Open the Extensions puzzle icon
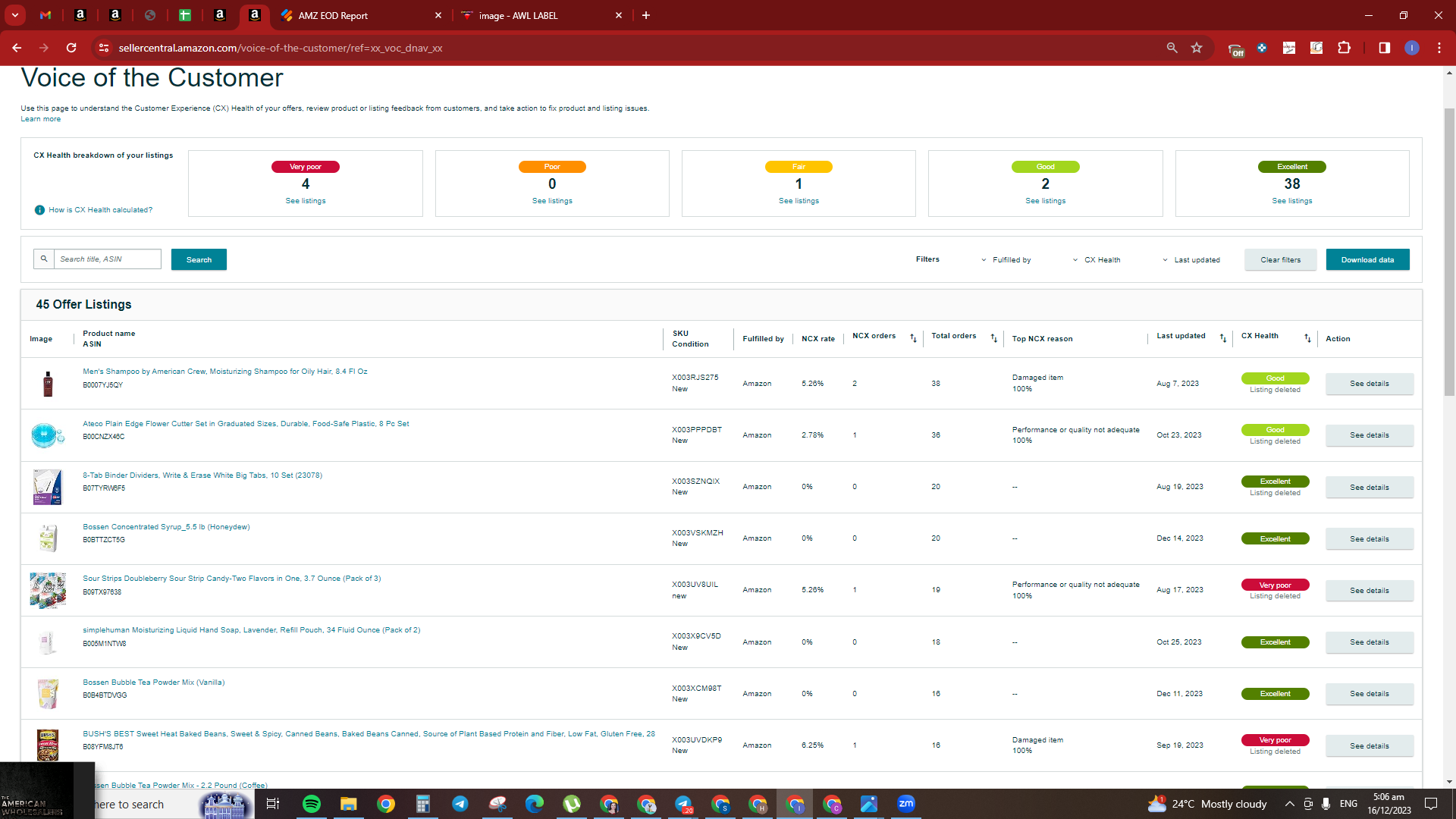 tap(1344, 48)
